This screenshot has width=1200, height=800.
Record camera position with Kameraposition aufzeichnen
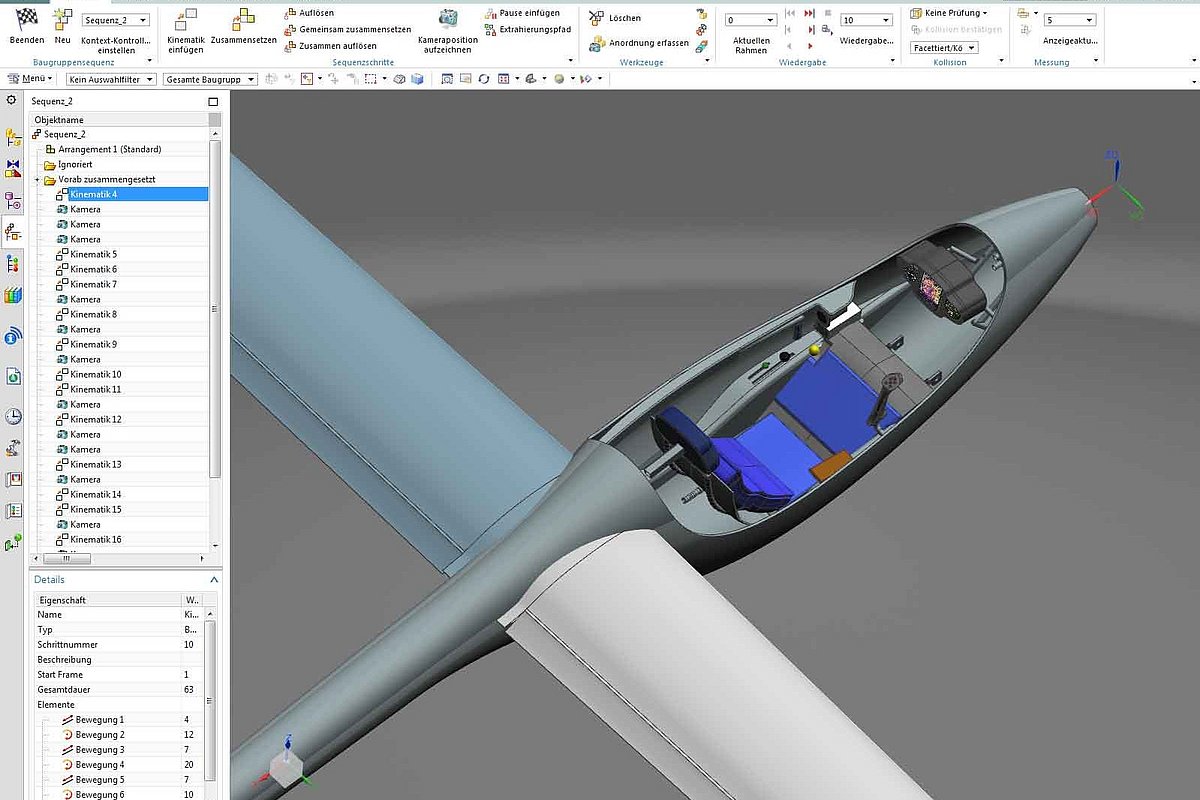point(448,19)
